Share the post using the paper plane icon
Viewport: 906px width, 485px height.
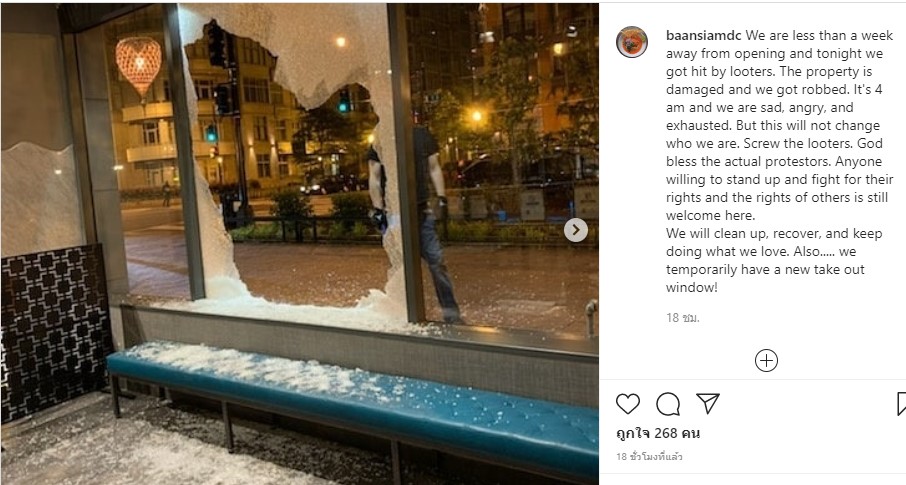[x=708, y=403]
